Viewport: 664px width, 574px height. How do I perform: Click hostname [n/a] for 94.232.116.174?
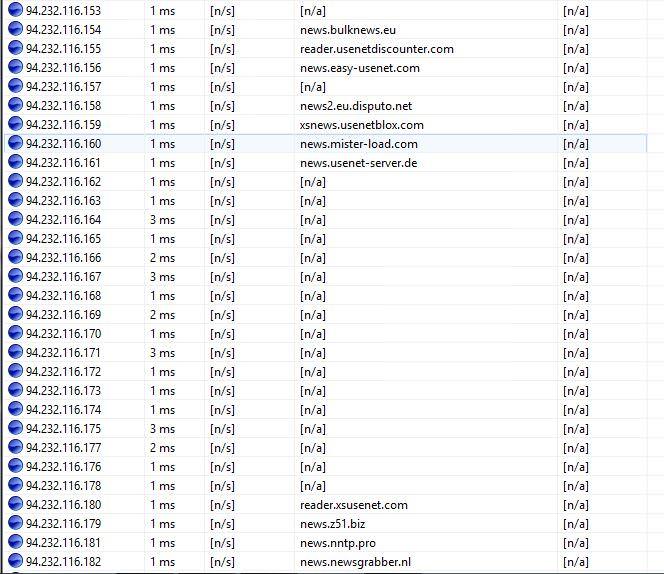click(x=313, y=410)
